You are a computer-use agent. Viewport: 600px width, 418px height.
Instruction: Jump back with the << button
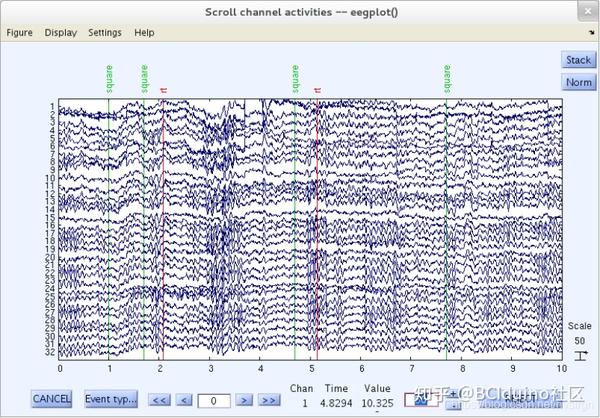pyautogui.click(x=158, y=400)
